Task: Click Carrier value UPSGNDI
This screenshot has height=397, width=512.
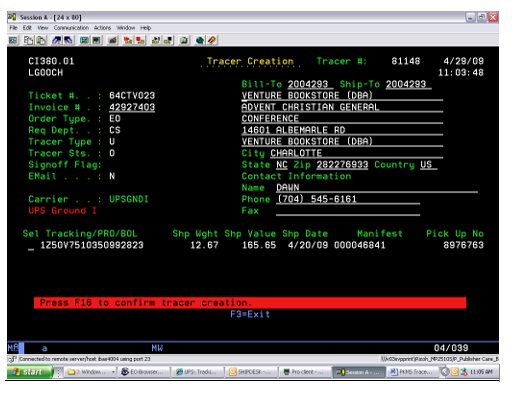Action: pyautogui.click(x=129, y=199)
